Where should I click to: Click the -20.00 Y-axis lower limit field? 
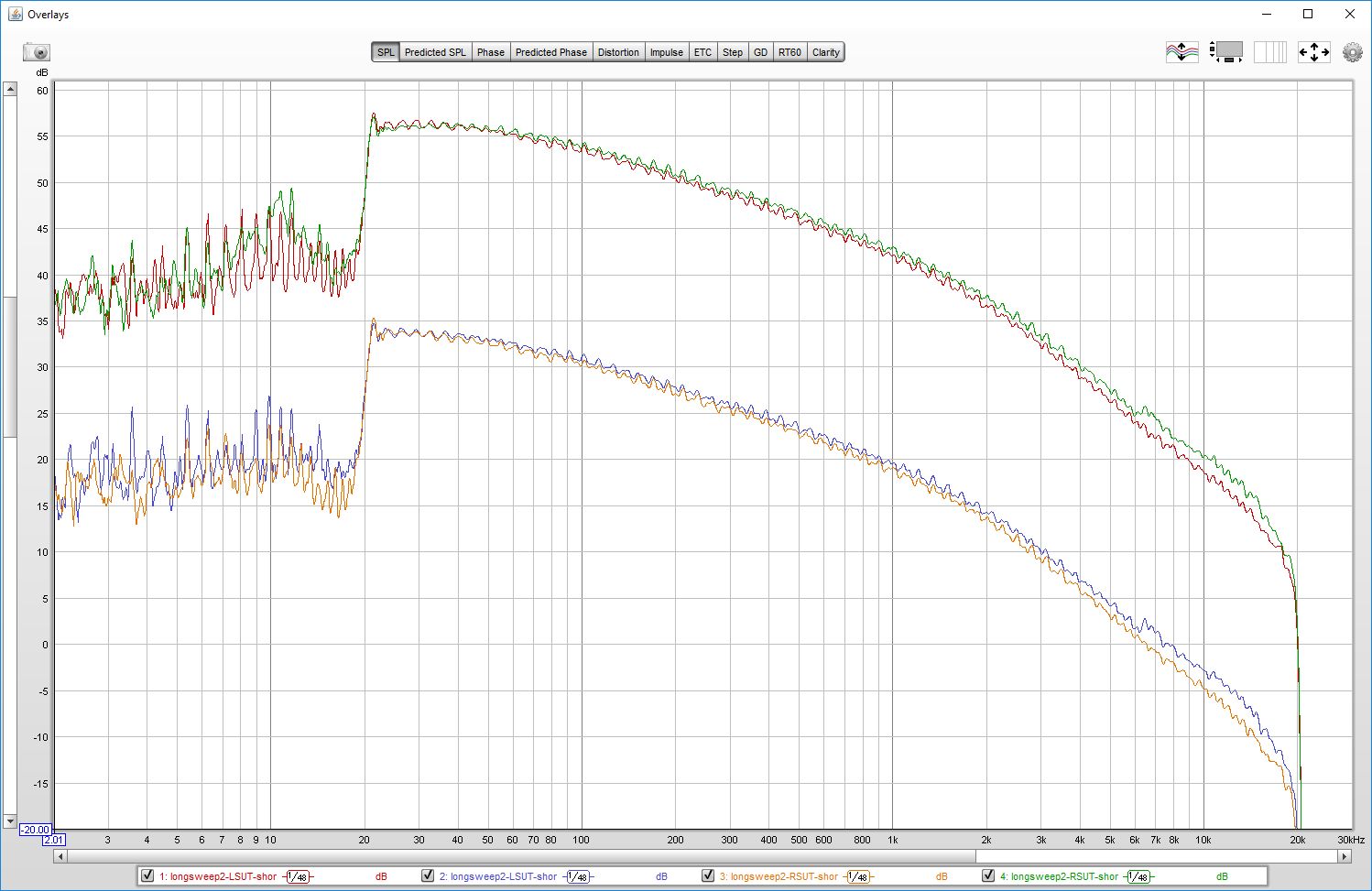36,830
